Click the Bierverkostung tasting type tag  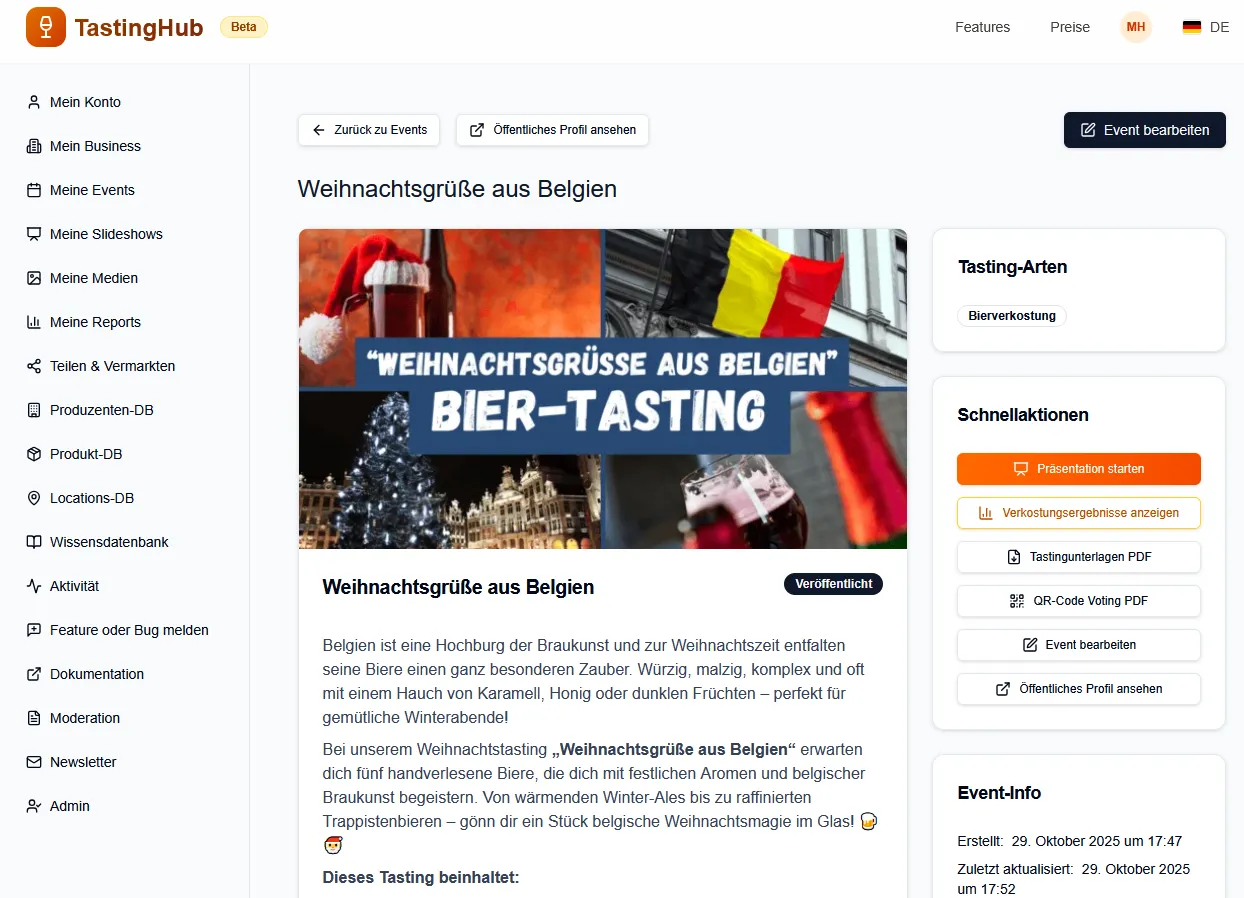pos(1012,316)
